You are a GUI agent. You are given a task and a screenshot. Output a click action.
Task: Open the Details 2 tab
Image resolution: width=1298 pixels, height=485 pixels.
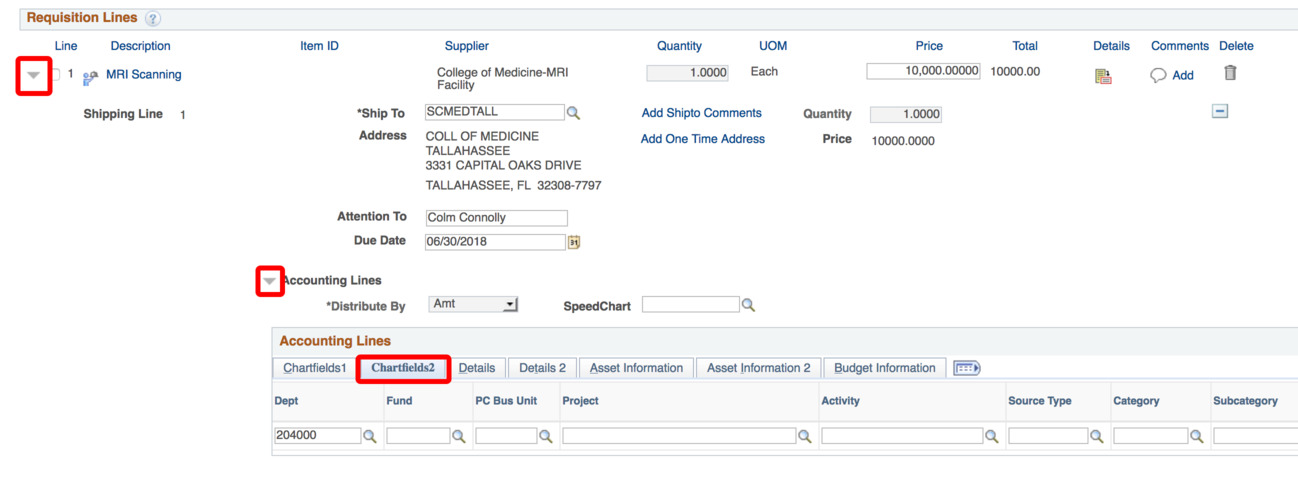point(542,368)
